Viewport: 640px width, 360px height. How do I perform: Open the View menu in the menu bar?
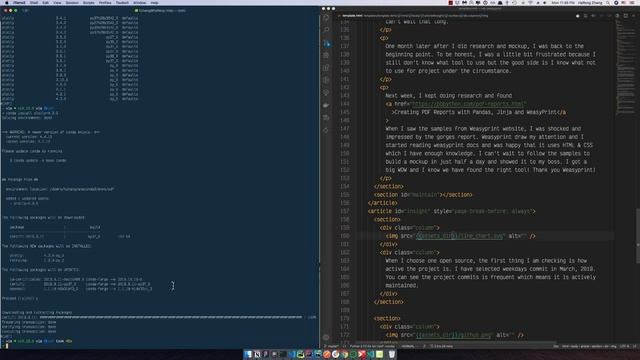click(x=57, y=2)
